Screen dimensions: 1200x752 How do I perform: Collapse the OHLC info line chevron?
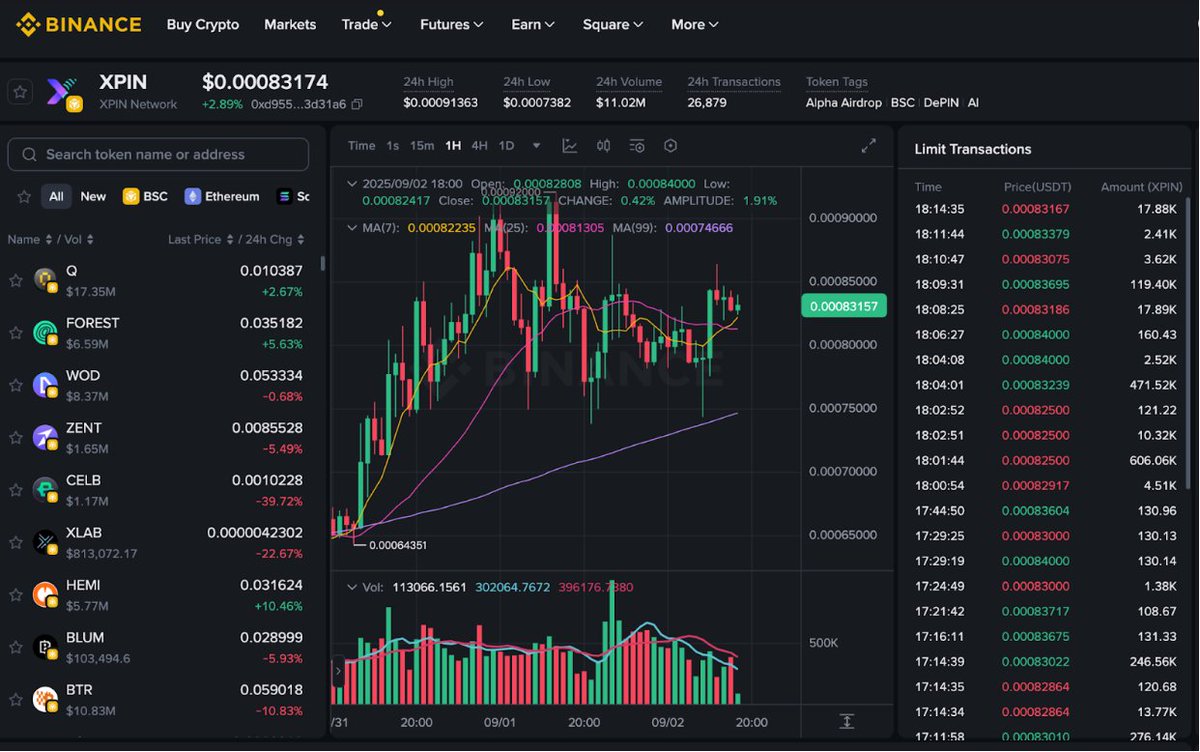tap(352, 184)
